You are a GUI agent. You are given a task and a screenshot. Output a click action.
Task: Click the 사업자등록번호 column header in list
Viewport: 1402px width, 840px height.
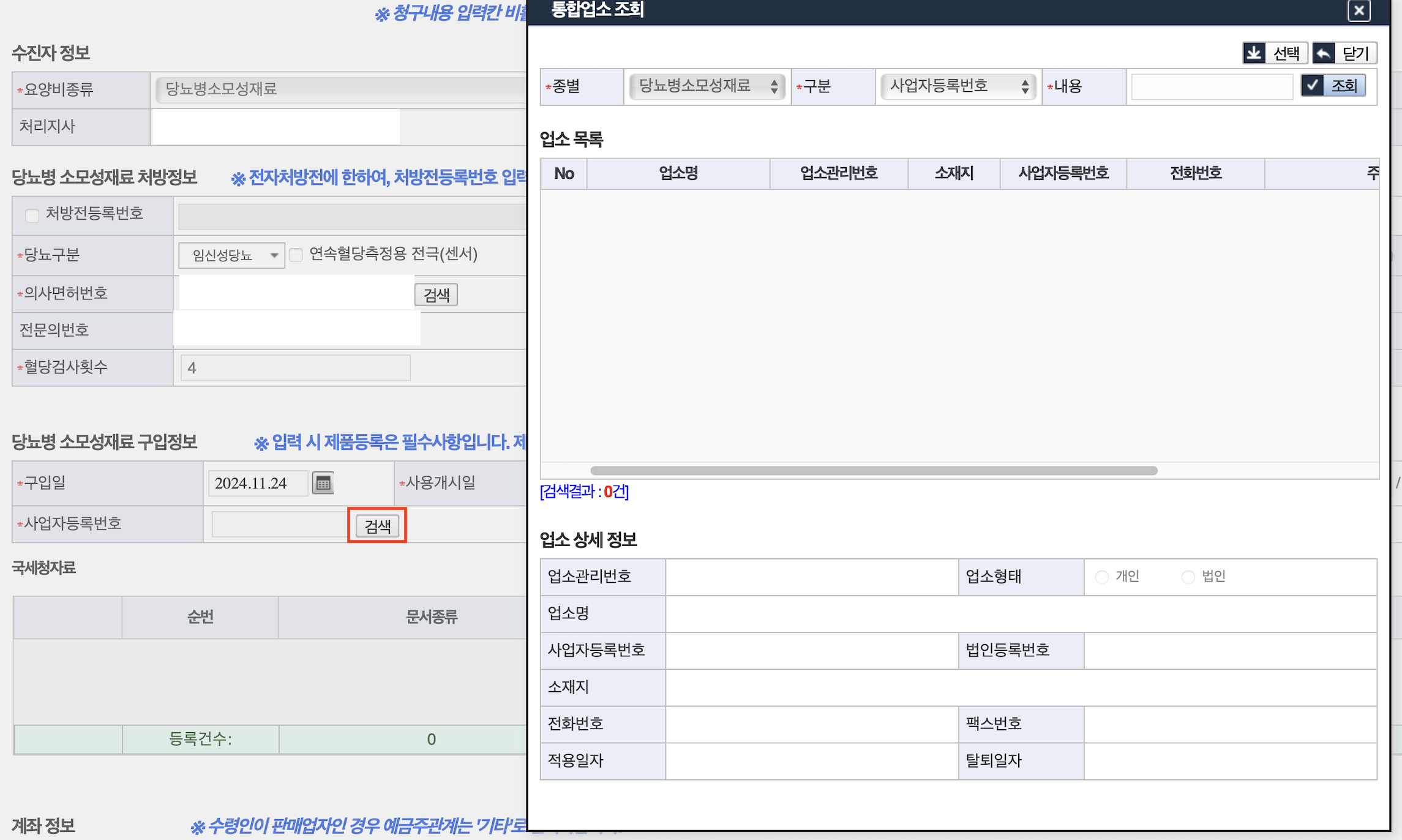coord(1063,173)
